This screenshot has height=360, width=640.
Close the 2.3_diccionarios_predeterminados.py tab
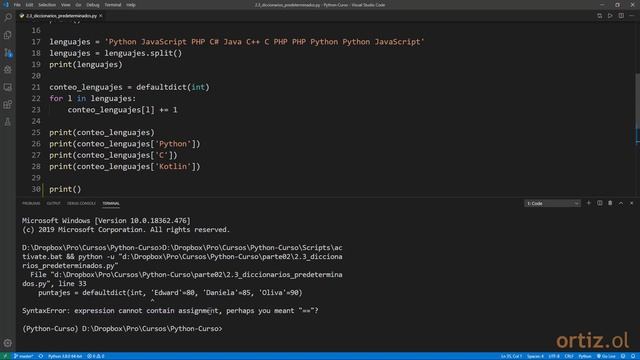coord(101,16)
